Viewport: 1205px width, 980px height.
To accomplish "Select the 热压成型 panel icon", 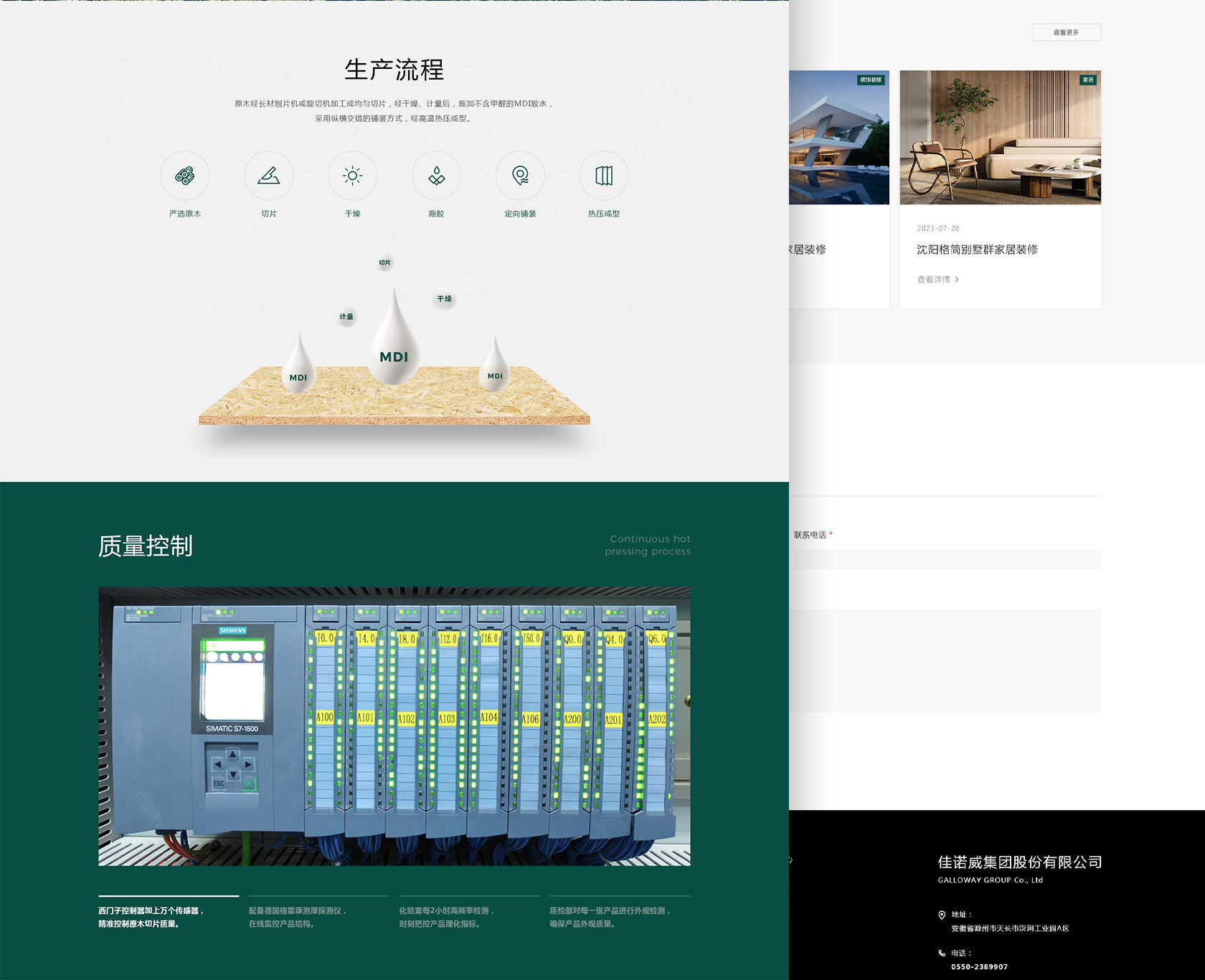I will [604, 176].
